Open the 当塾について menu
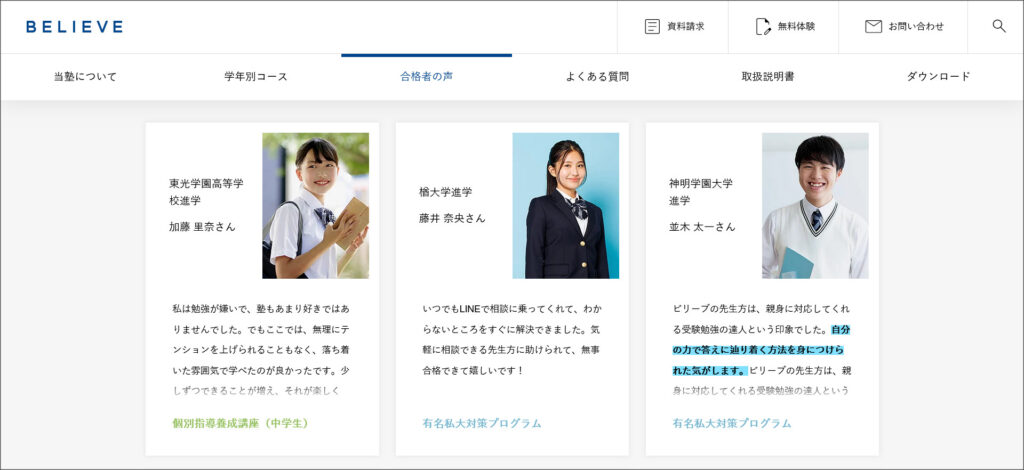 point(86,76)
